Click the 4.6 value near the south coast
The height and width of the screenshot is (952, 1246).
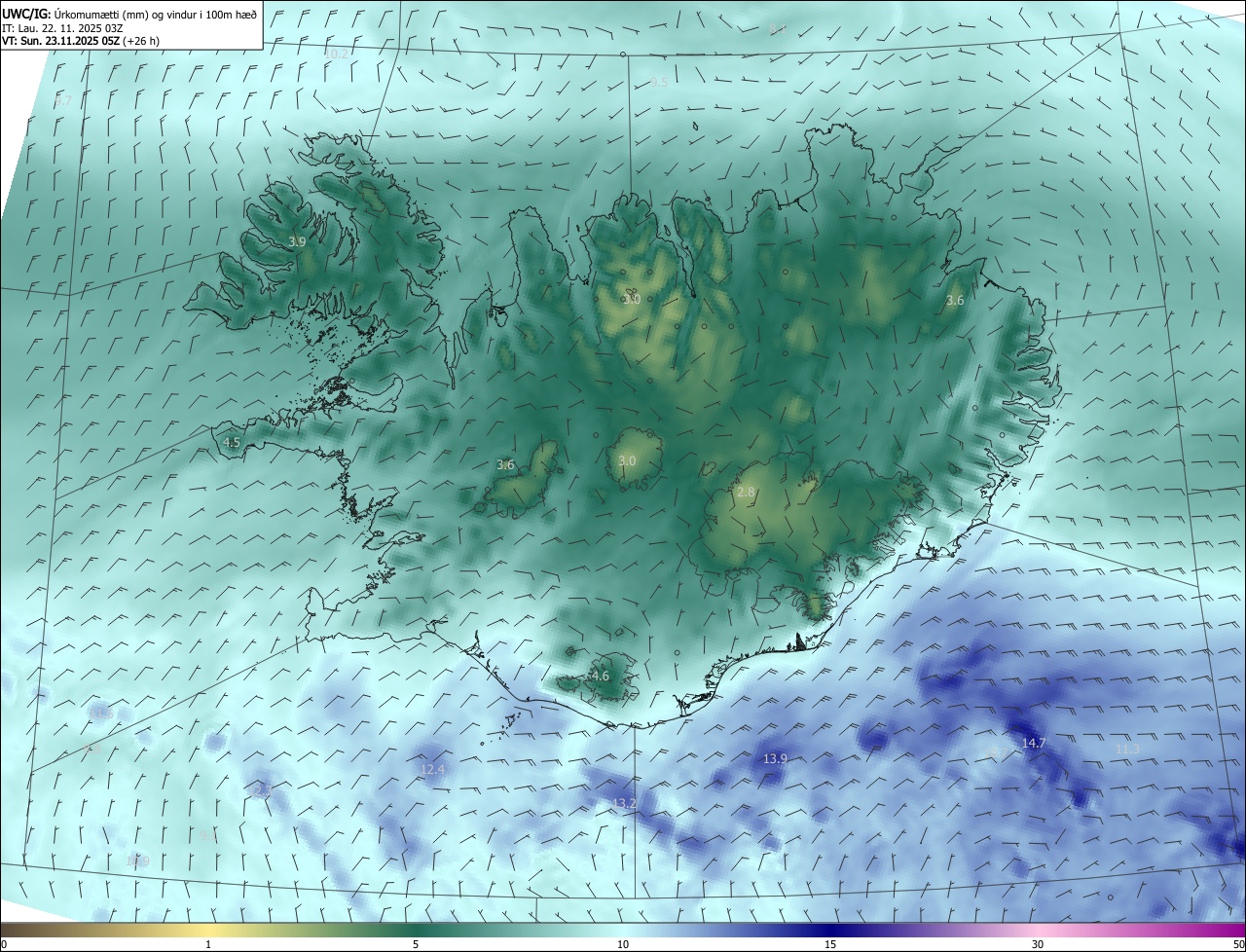coord(600,676)
